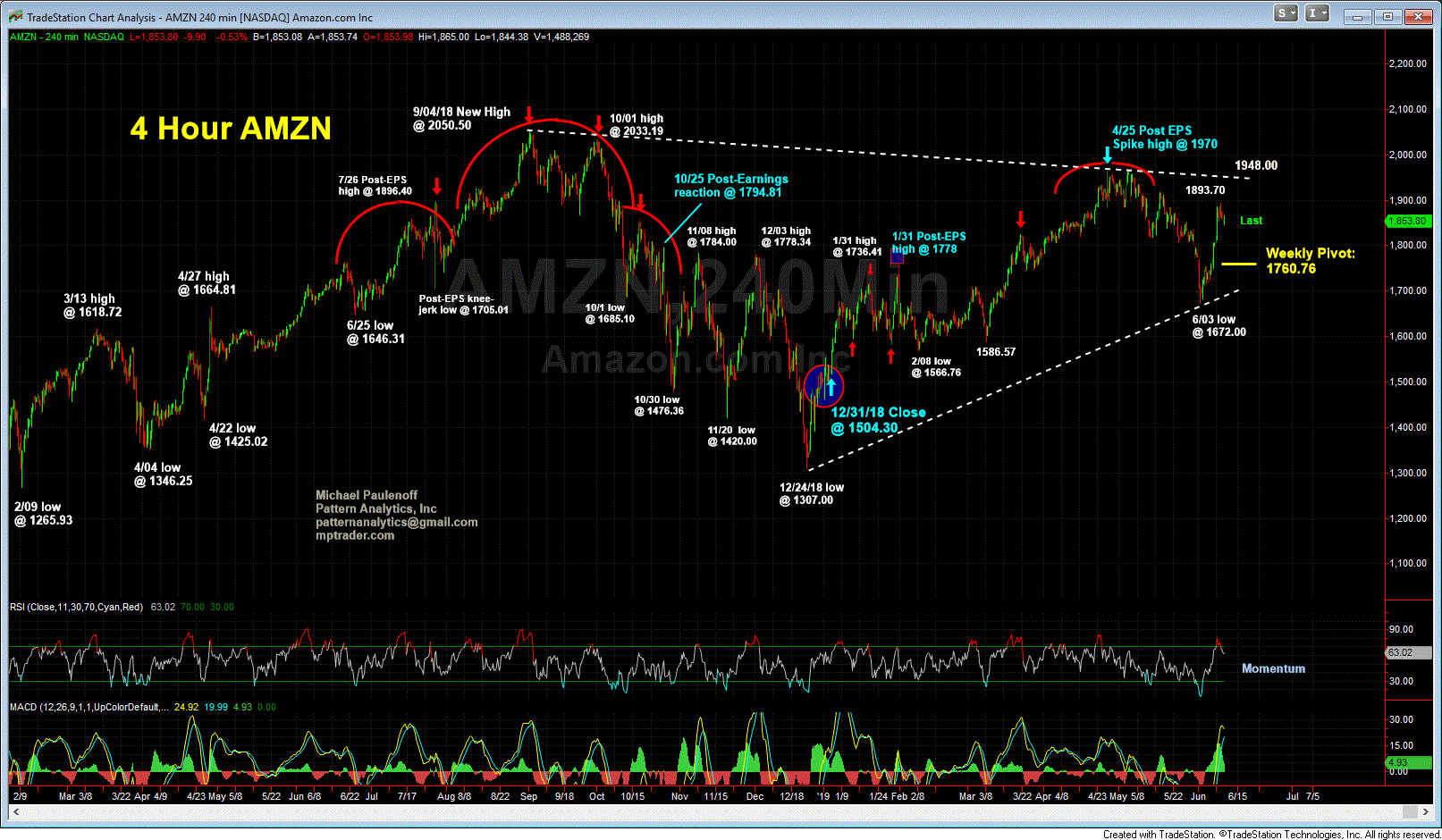Screen dimensions: 1442x840
Task: Click the '11/20 low @ 1420.00' label
Action: [732, 435]
